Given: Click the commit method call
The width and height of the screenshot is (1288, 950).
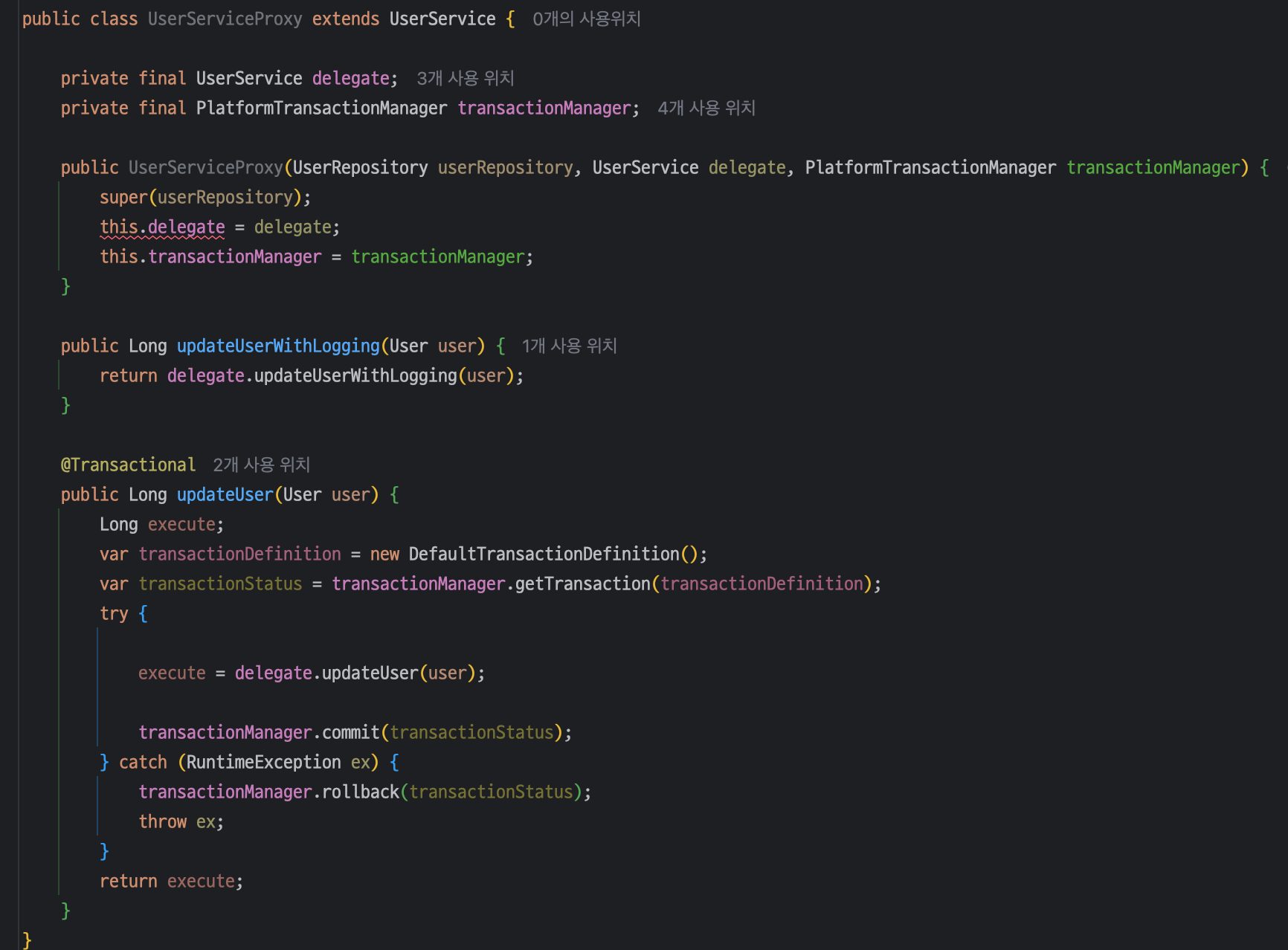Looking at the screenshot, I should (x=351, y=732).
